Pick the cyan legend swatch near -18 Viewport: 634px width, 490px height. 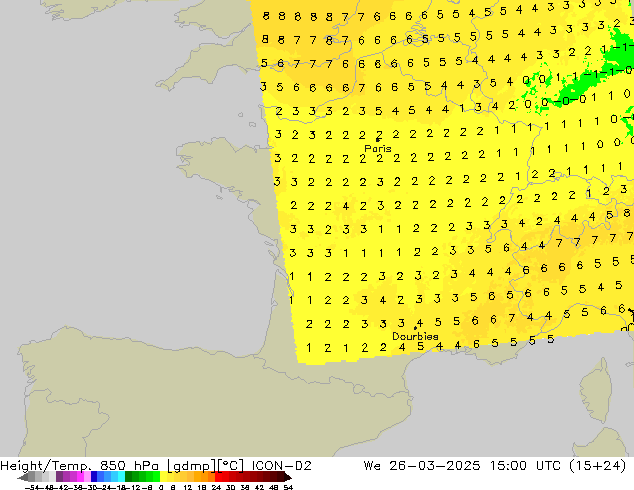click(121, 477)
